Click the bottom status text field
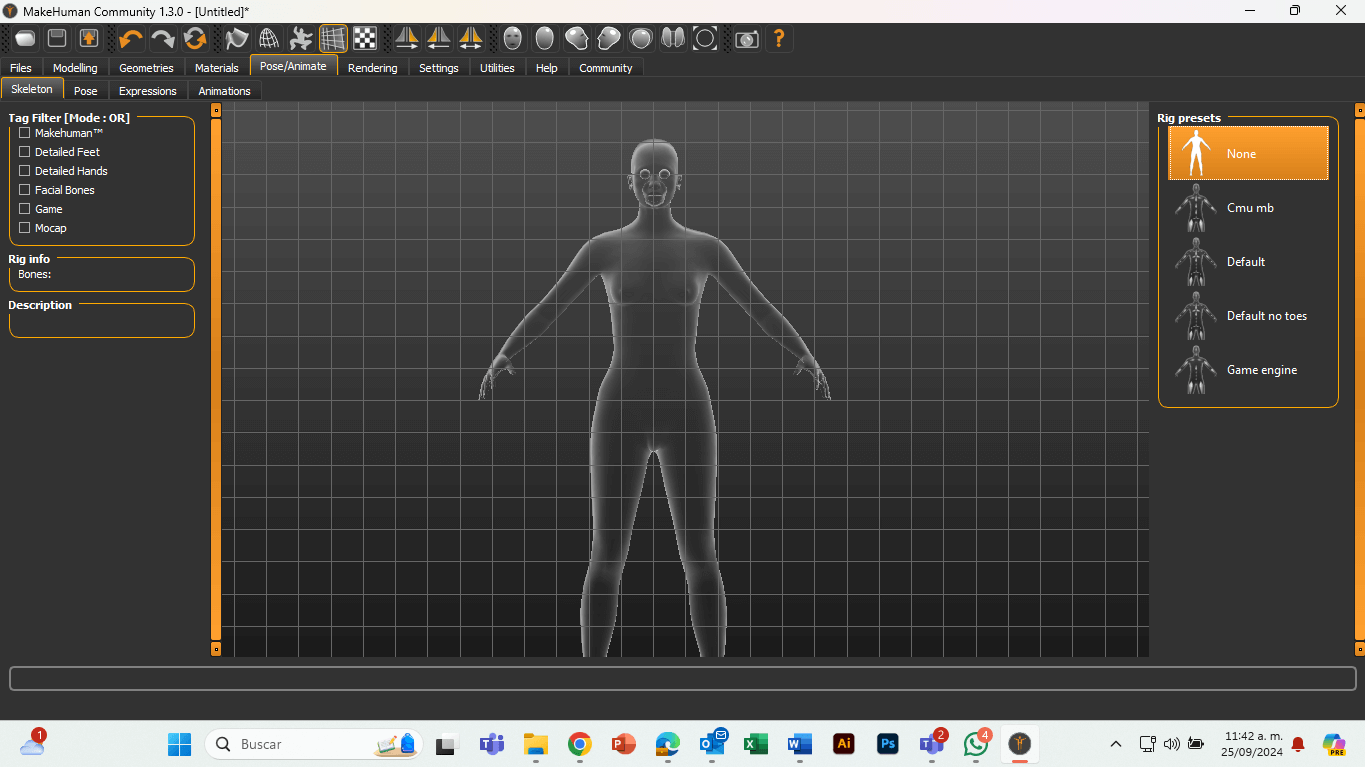The height and width of the screenshot is (767, 1365). 683,679
